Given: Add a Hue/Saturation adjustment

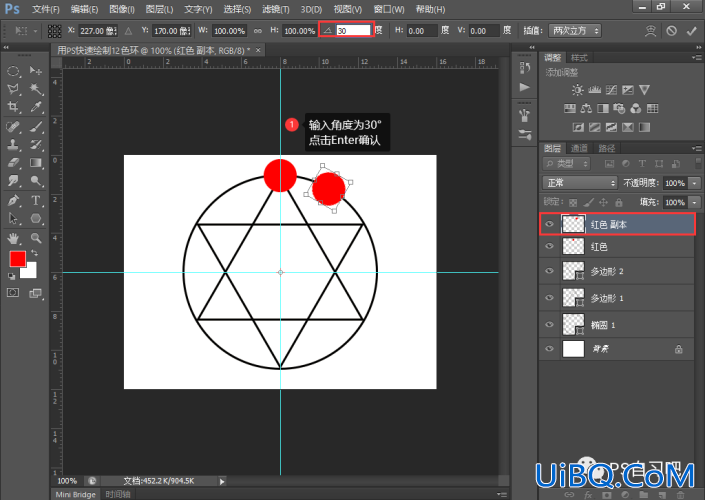Looking at the screenshot, I should click(x=570, y=108).
